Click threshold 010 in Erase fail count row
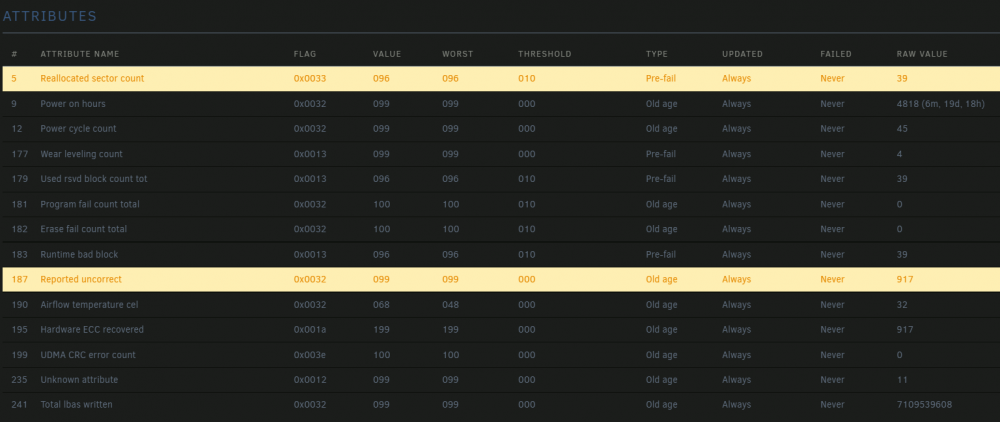 [x=527, y=229]
